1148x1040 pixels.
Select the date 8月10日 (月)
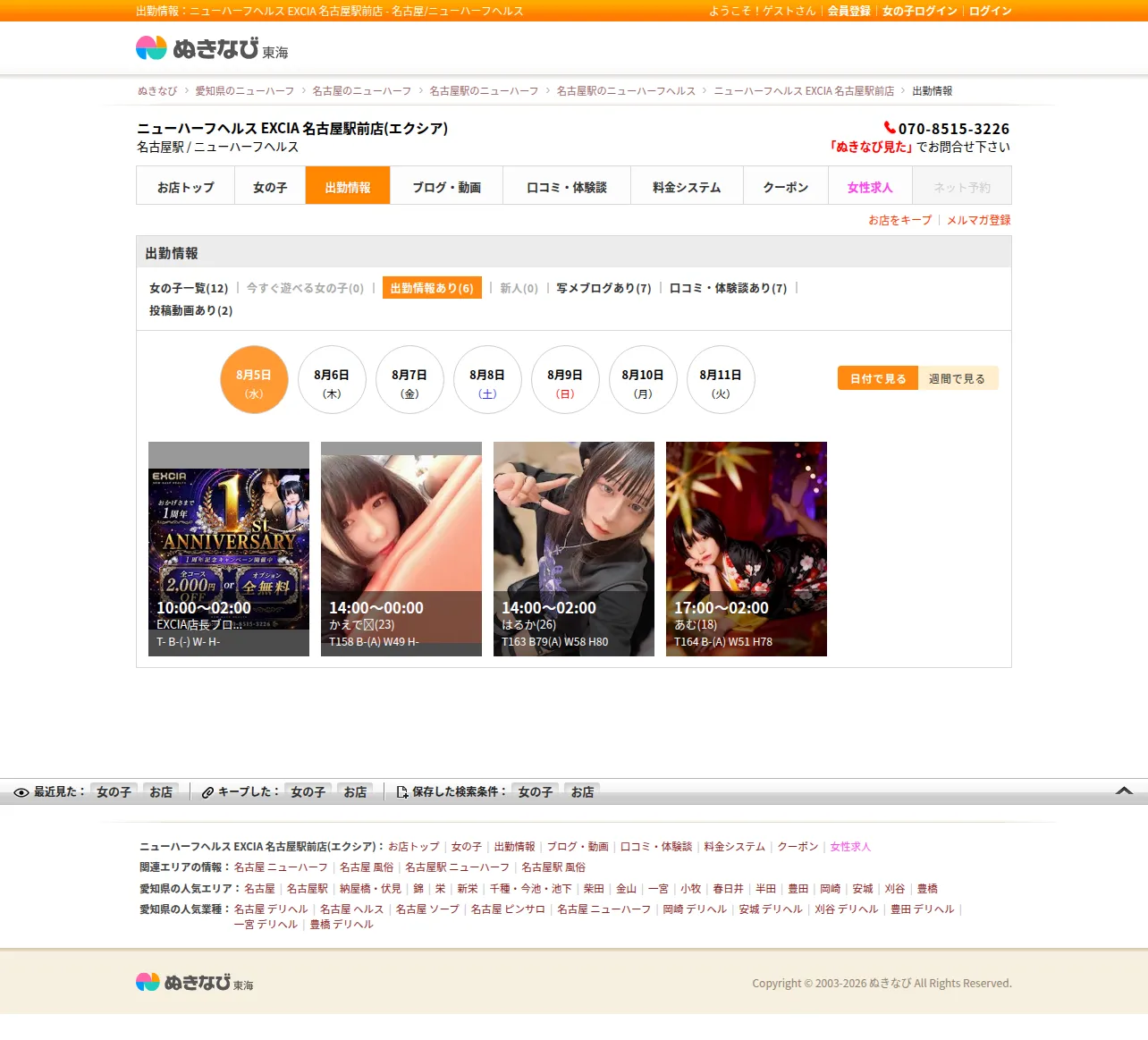(x=643, y=379)
